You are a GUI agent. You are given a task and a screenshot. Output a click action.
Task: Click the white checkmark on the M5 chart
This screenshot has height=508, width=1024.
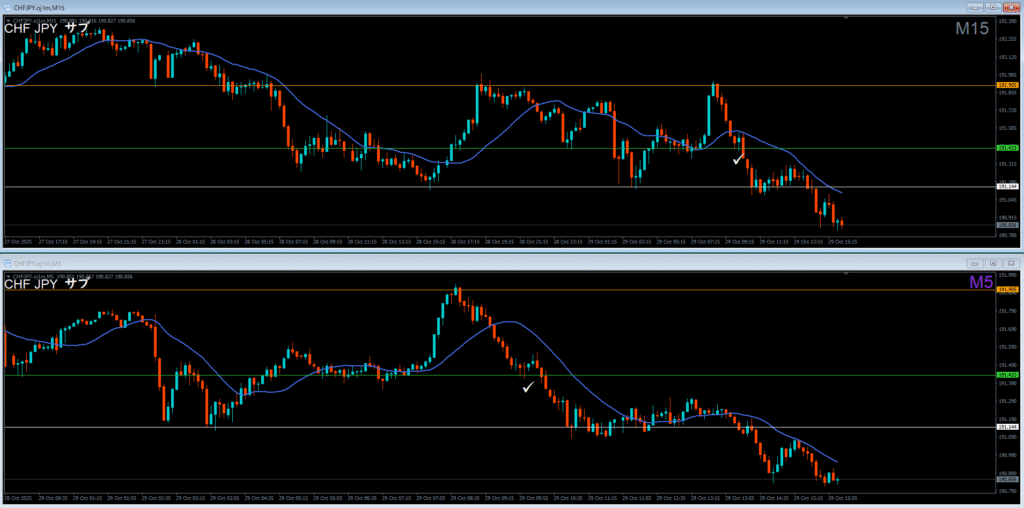(528, 387)
